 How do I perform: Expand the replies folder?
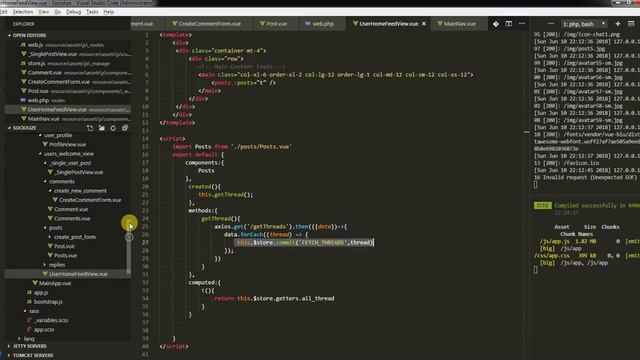point(57,265)
